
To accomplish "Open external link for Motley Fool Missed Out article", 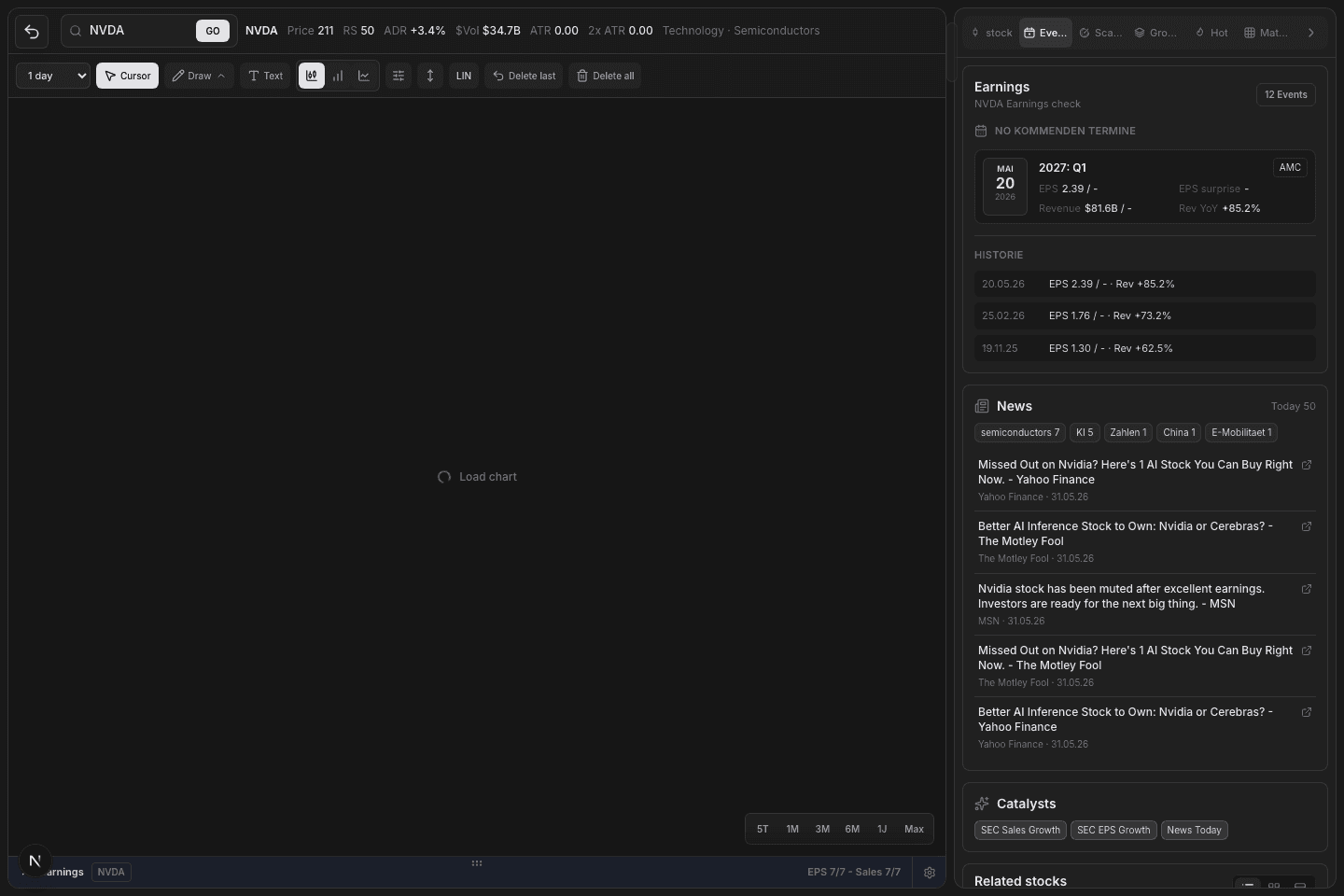I will (x=1307, y=651).
